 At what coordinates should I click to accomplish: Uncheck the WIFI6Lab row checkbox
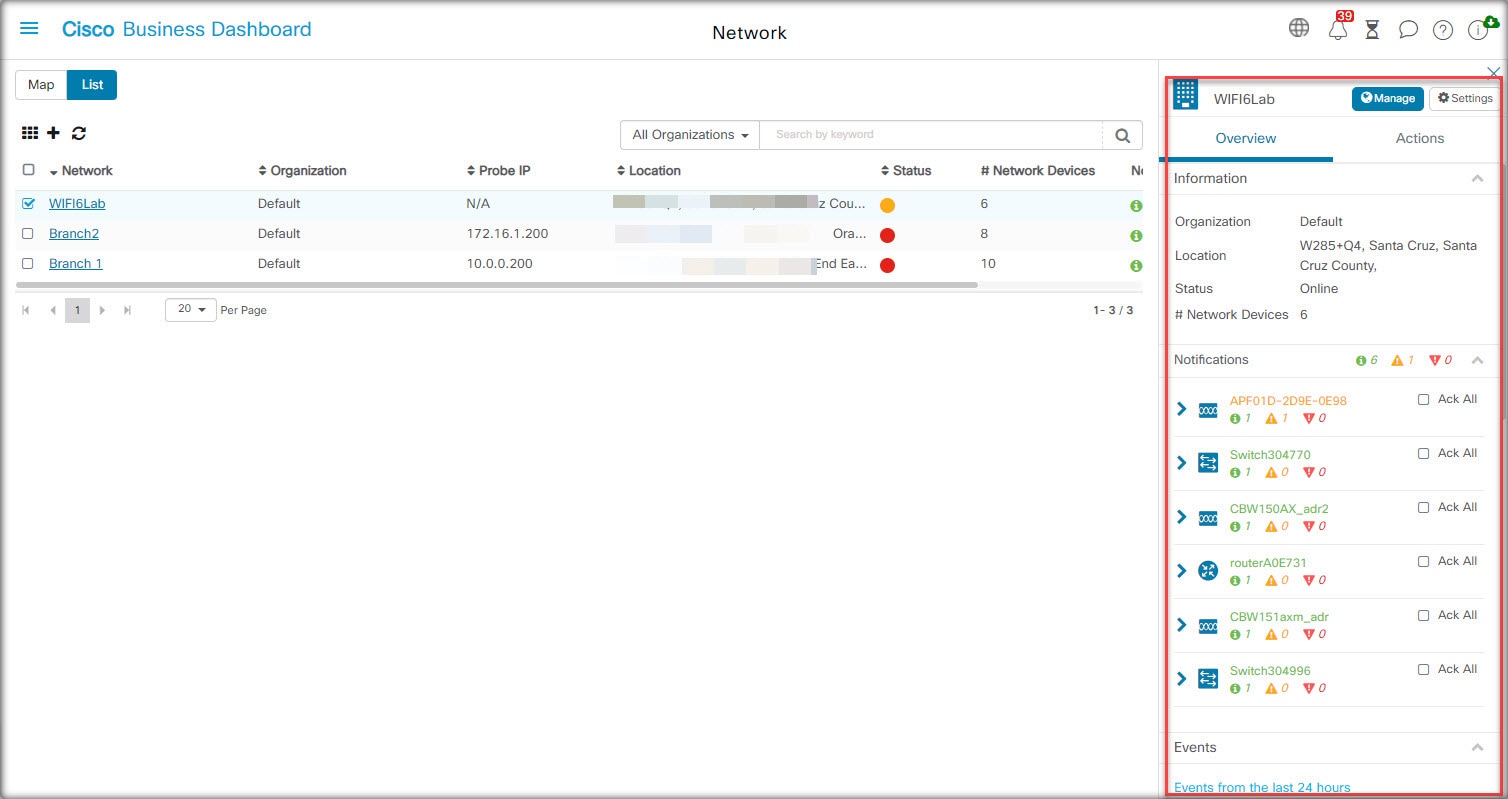[x=28, y=203]
